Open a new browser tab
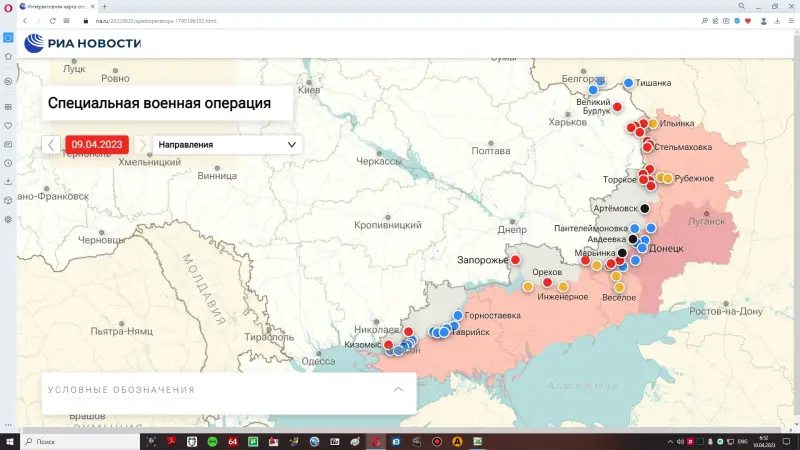This screenshot has height=450, width=800. coord(104,7)
